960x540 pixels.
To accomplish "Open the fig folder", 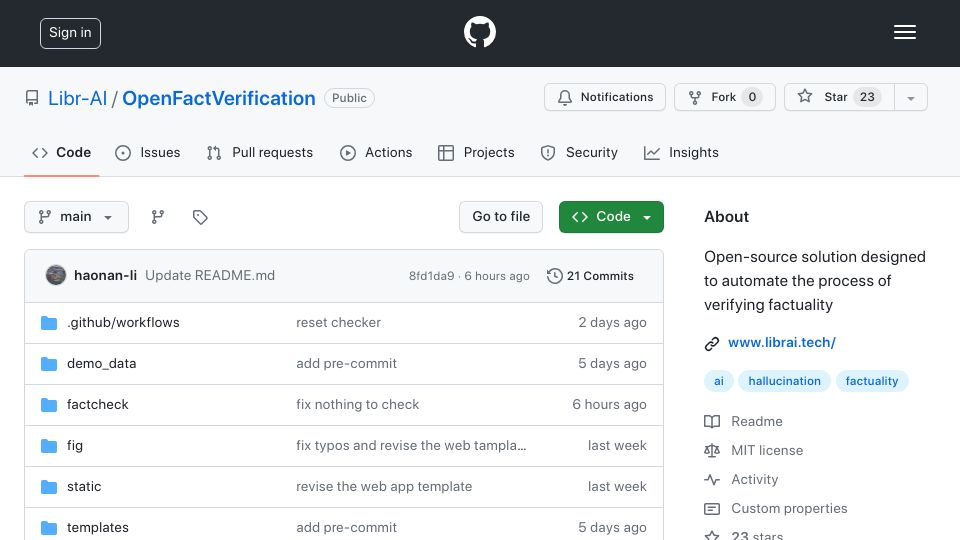I will 75,446.
